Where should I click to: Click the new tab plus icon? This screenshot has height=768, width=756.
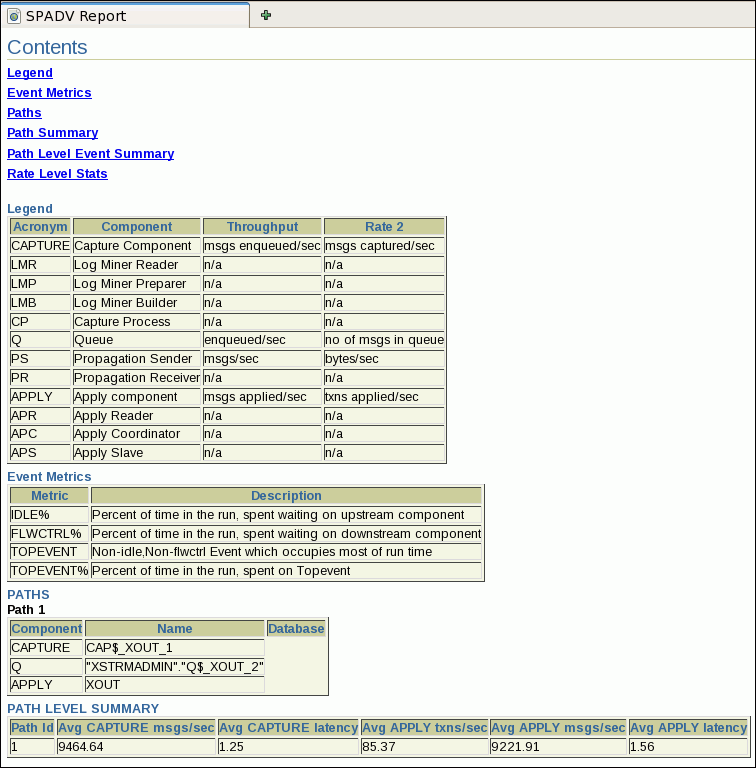coord(265,15)
